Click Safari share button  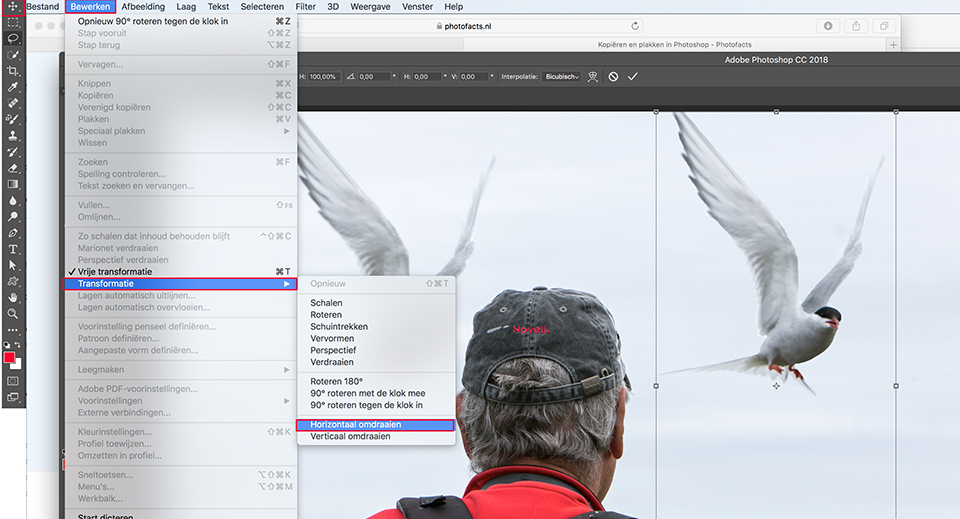[x=856, y=26]
